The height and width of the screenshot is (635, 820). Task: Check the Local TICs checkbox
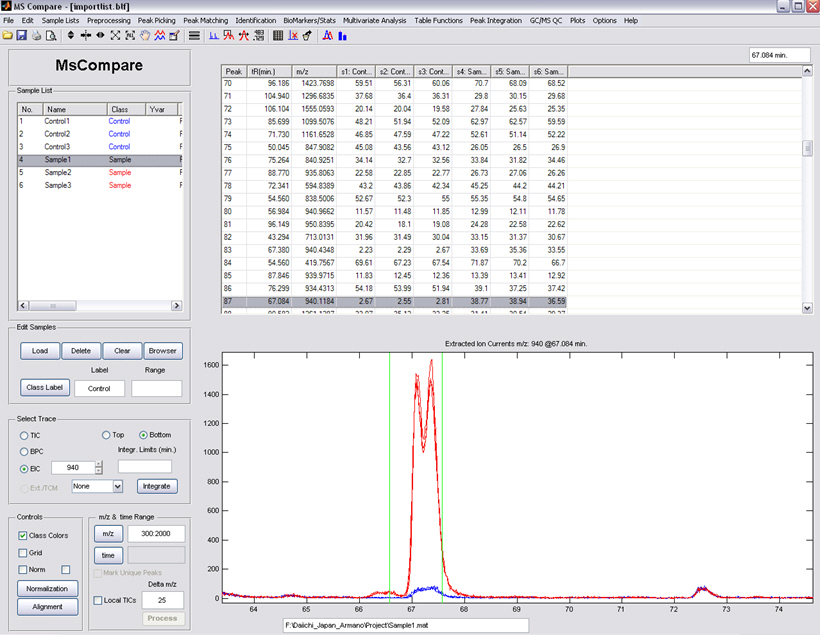(x=97, y=601)
